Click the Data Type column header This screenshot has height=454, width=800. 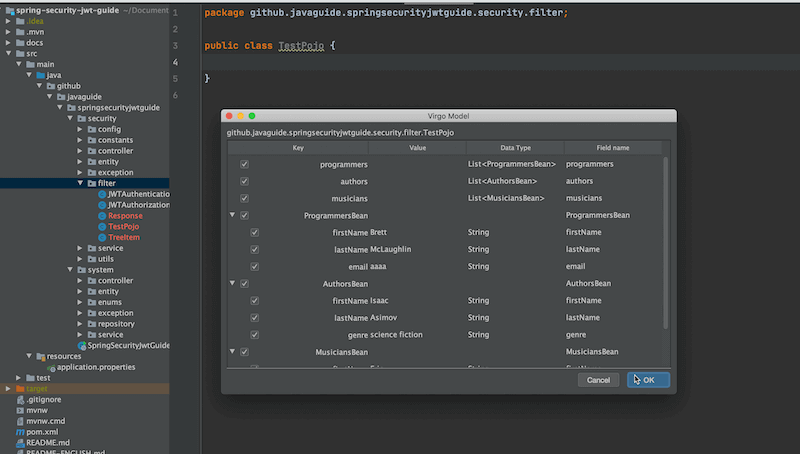coord(515,148)
